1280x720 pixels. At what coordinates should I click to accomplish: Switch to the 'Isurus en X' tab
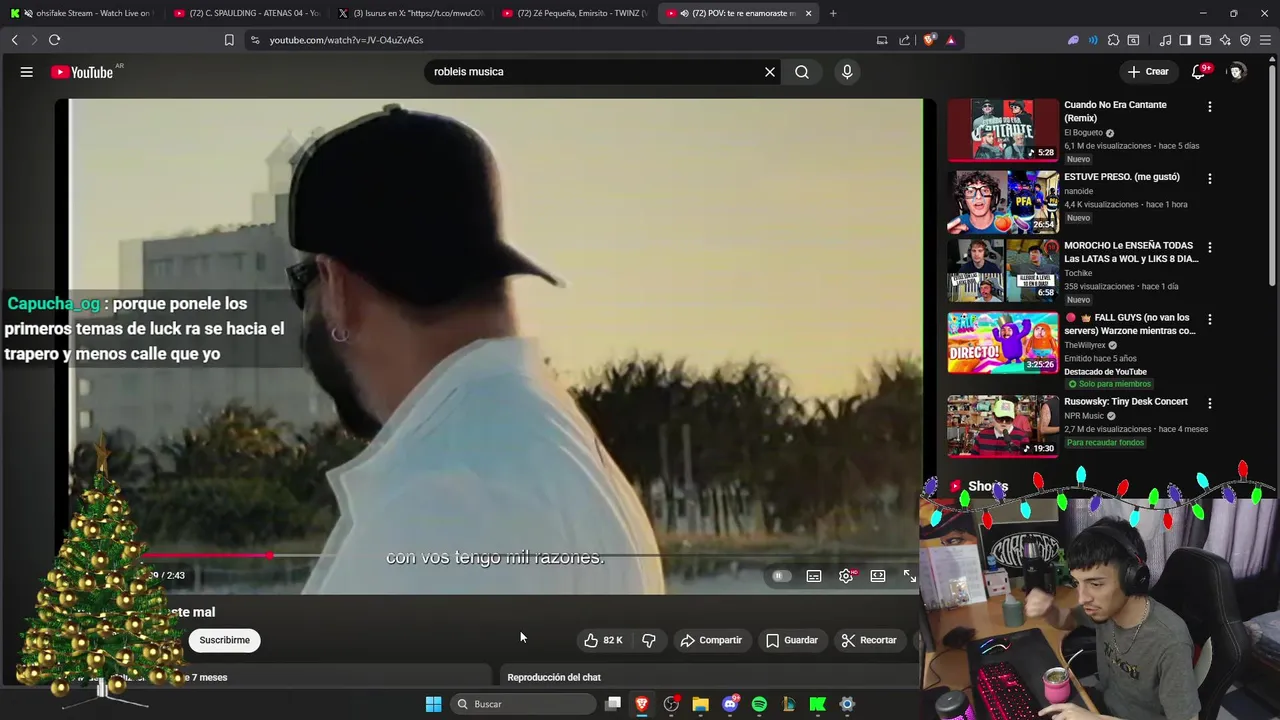[x=411, y=13]
